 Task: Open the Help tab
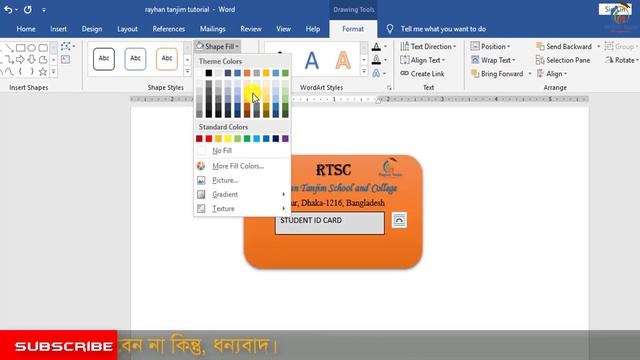tap(313, 29)
